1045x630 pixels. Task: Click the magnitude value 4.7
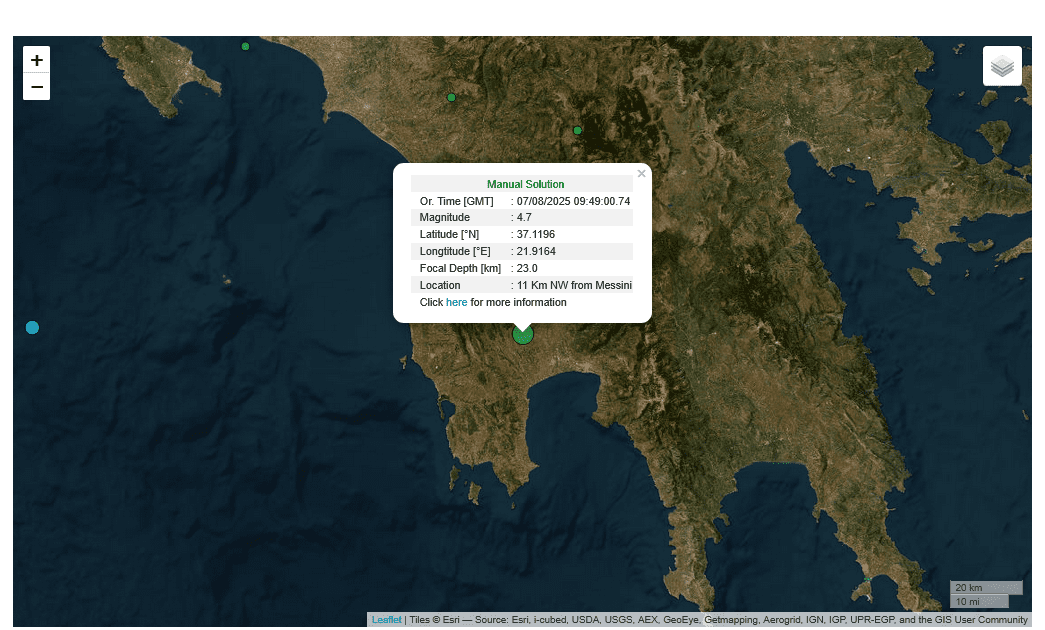pyautogui.click(x=524, y=217)
